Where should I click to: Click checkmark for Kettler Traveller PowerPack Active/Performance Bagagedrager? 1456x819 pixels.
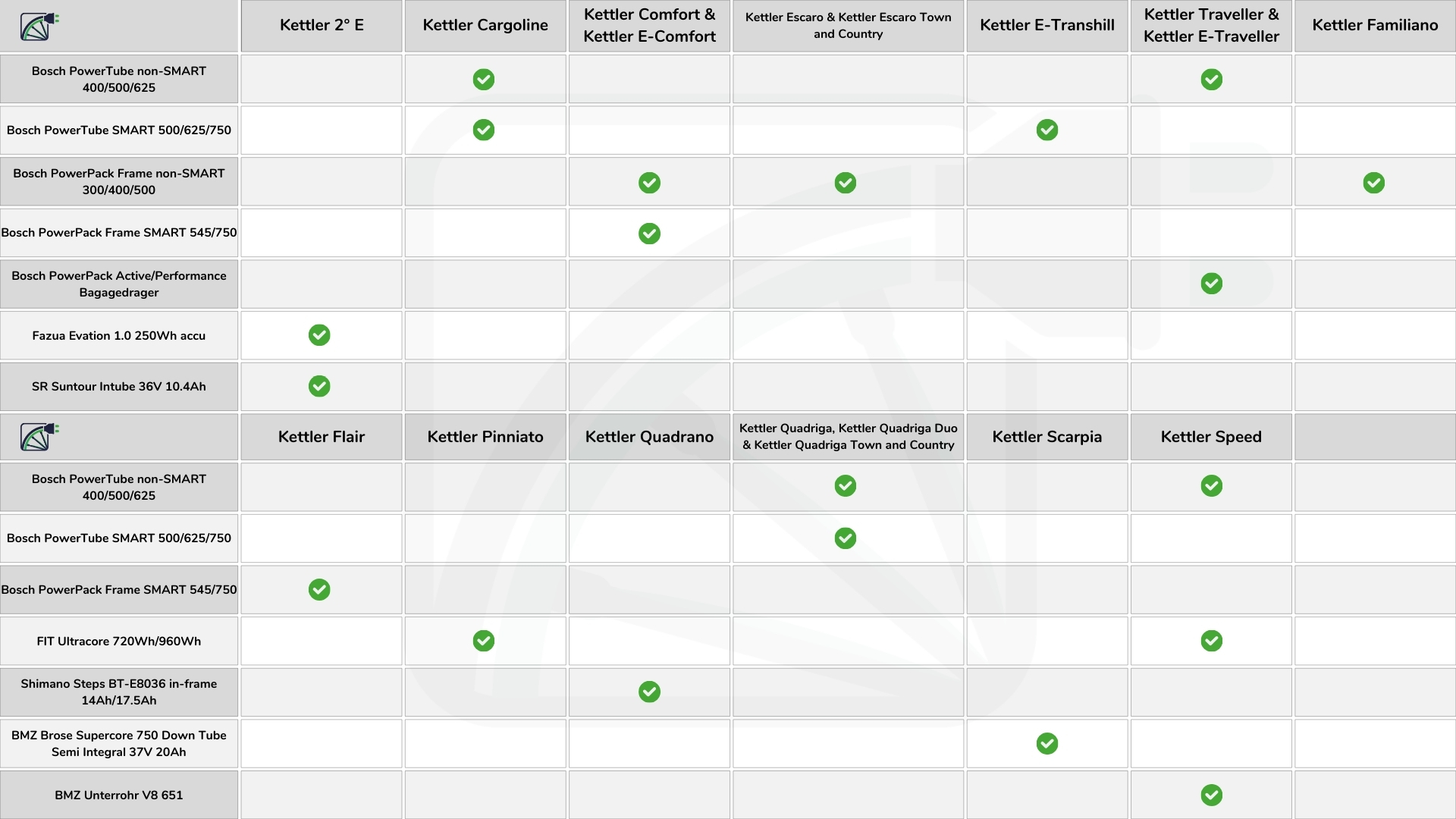(x=1212, y=284)
